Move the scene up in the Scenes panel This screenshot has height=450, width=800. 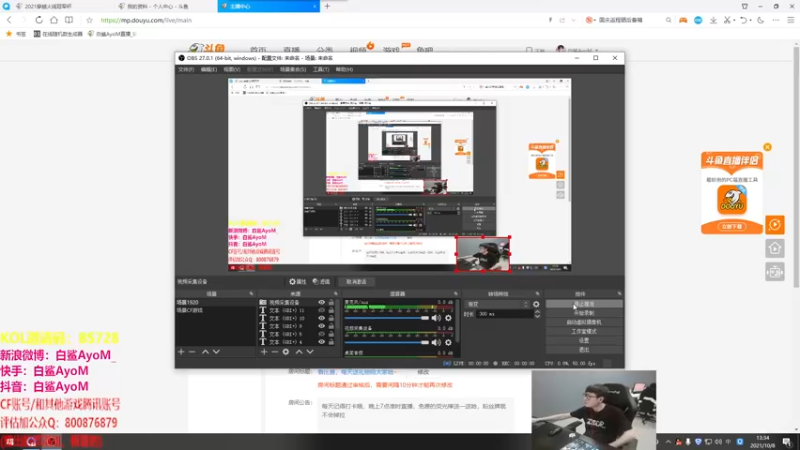tap(205, 352)
